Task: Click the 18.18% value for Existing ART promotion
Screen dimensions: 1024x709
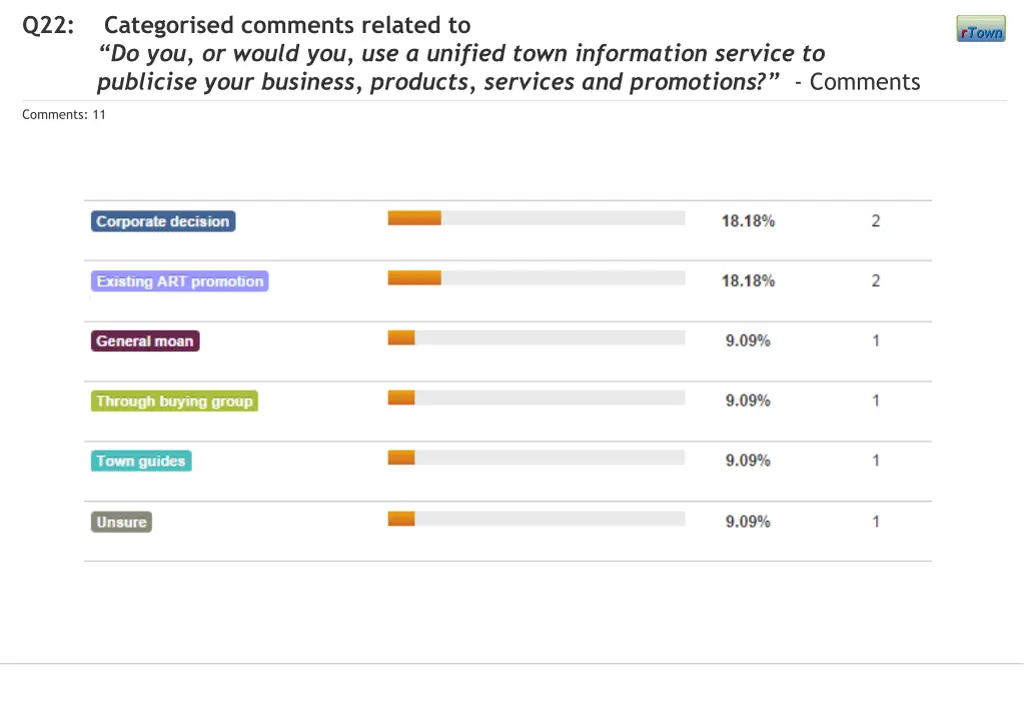Action: [x=748, y=281]
